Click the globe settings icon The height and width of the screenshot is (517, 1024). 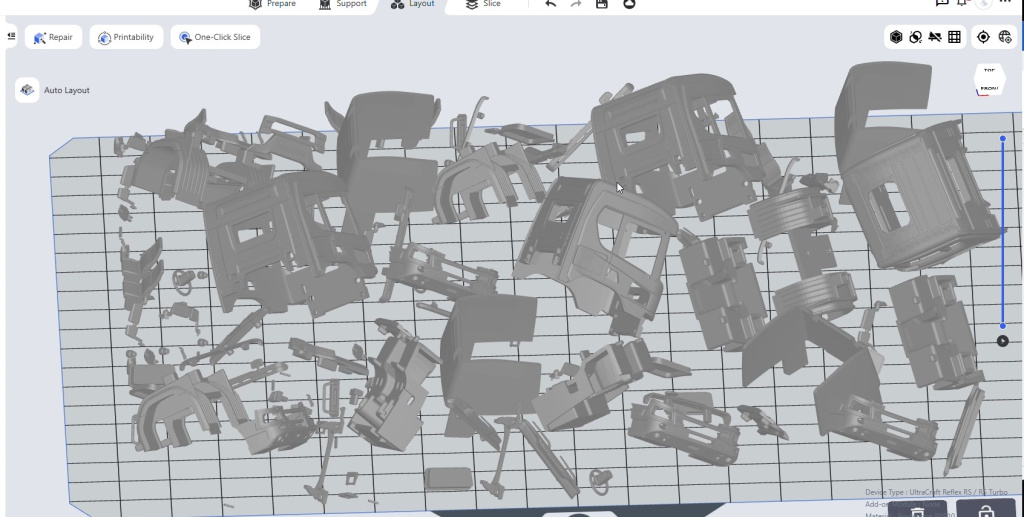(x=1004, y=37)
